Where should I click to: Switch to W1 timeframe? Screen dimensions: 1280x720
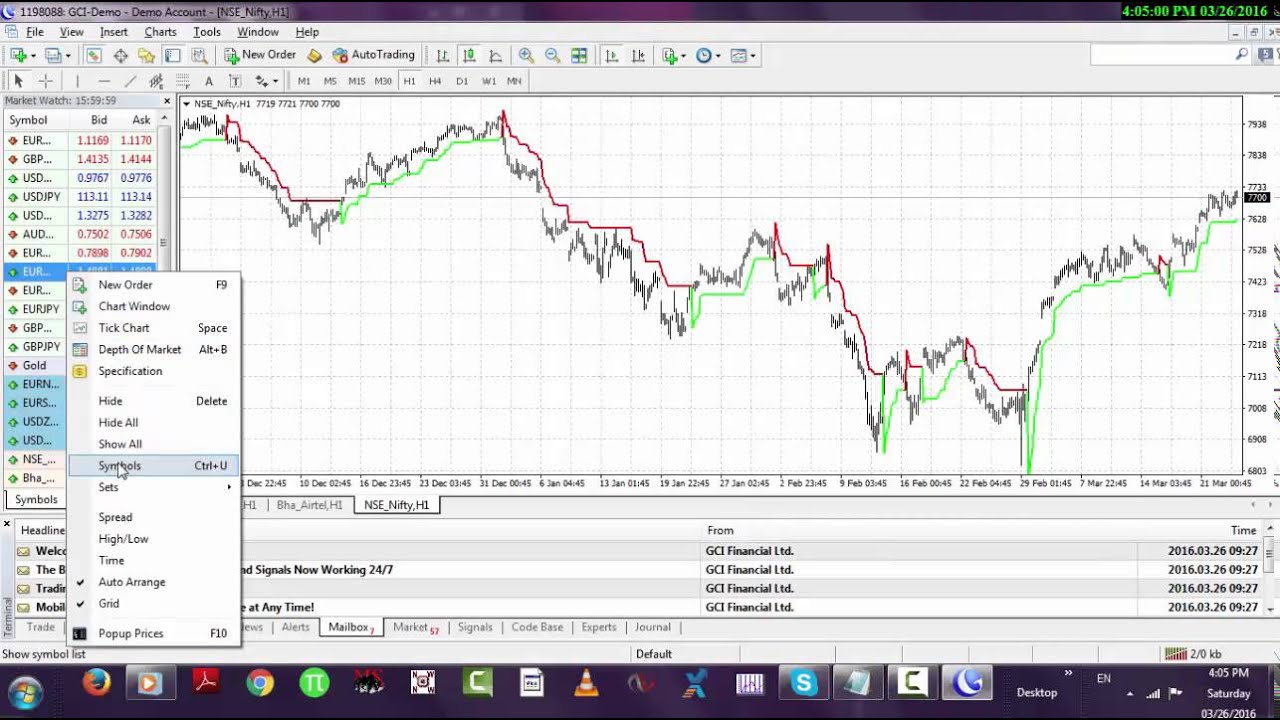[488, 81]
